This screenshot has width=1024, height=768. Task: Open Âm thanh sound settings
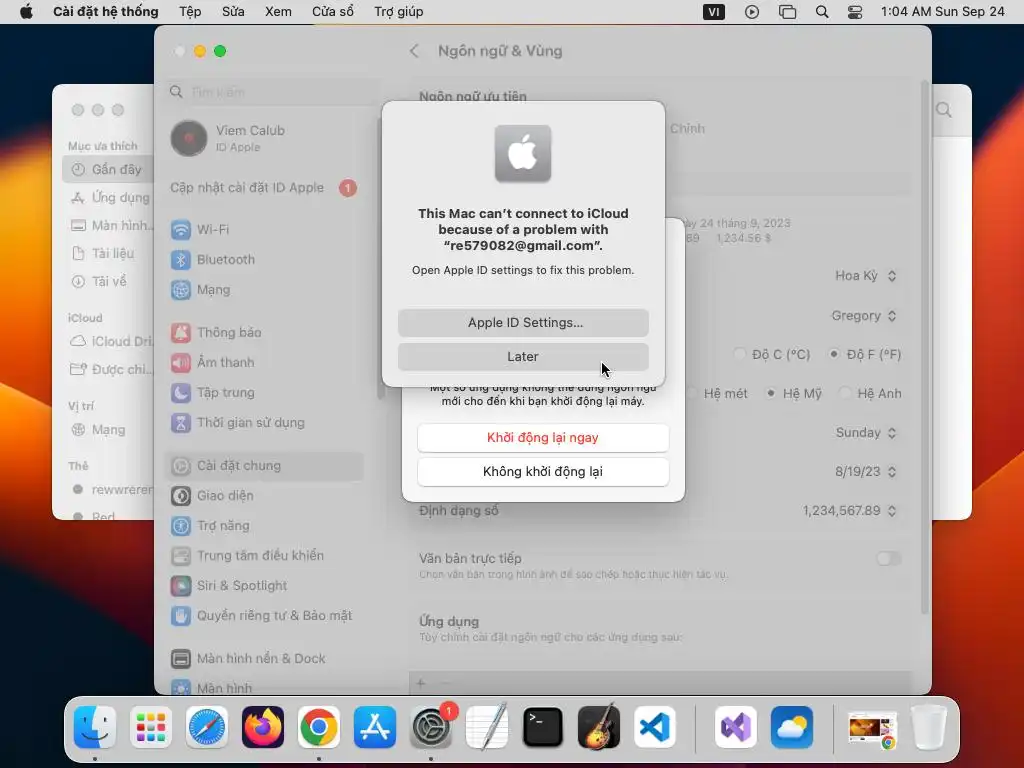coord(264,362)
